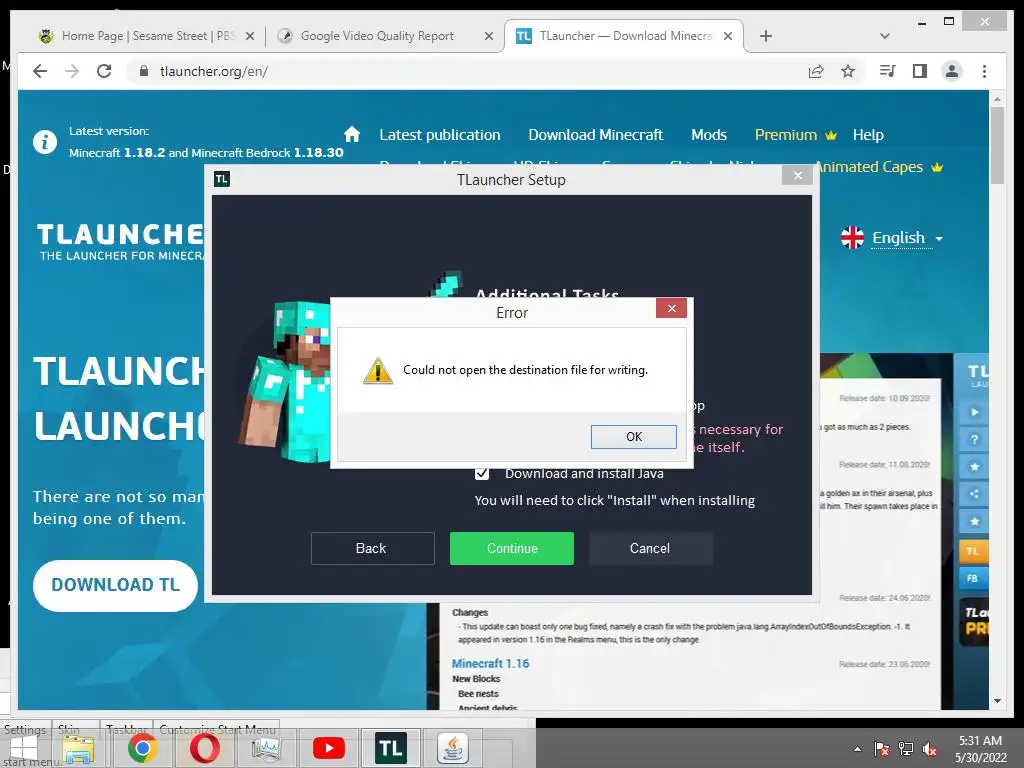This screenshot has height=768, width=1024.
Task: Click the TL icon in the TLauncher Setup title bar
Action: (x=222, y=179)
